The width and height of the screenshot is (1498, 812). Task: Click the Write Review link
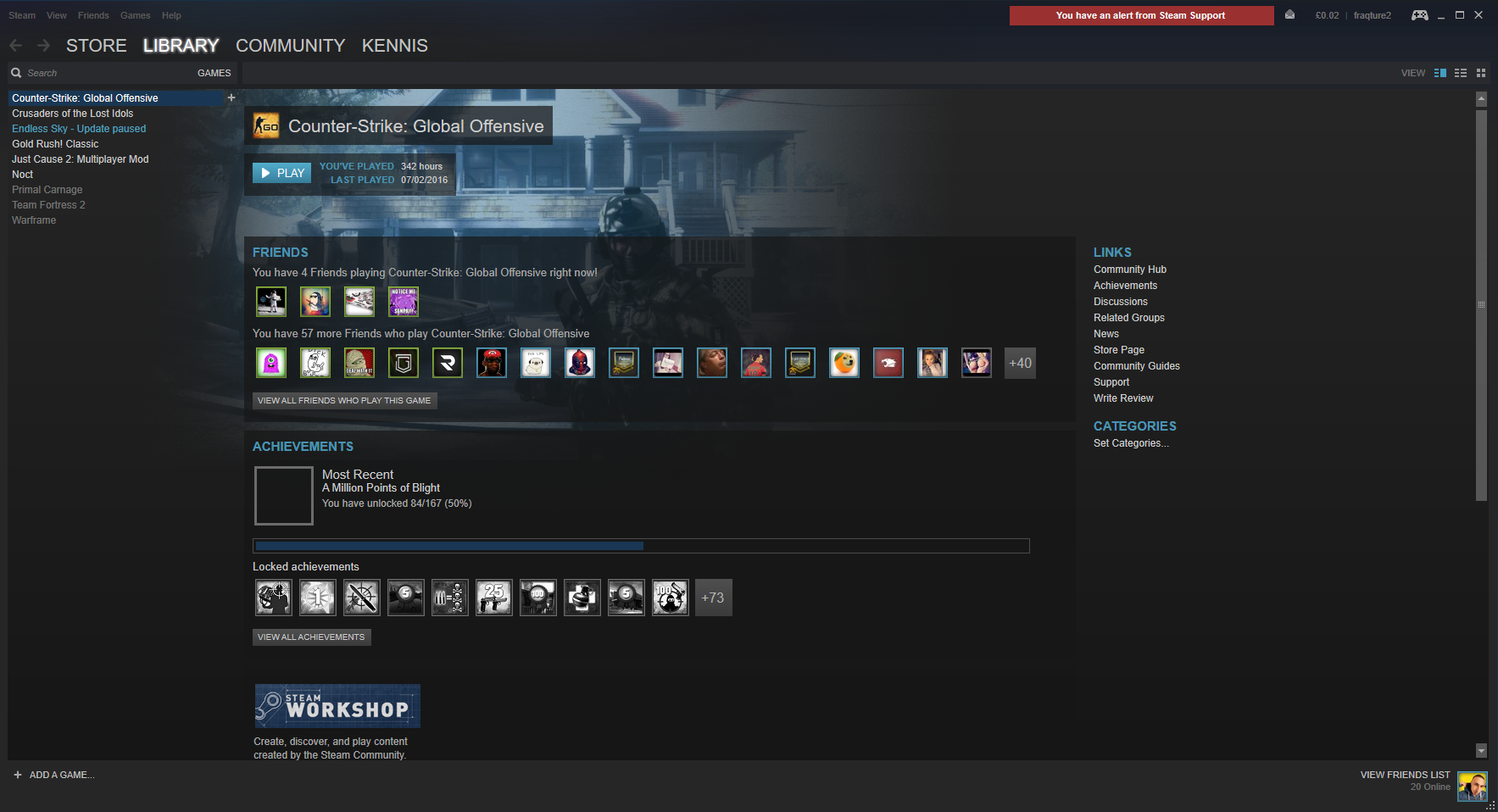[1123, 398]
